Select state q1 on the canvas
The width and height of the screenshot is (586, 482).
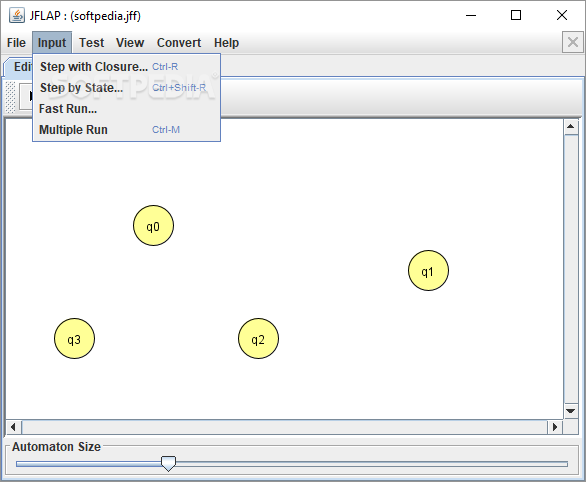pos(428,271)
